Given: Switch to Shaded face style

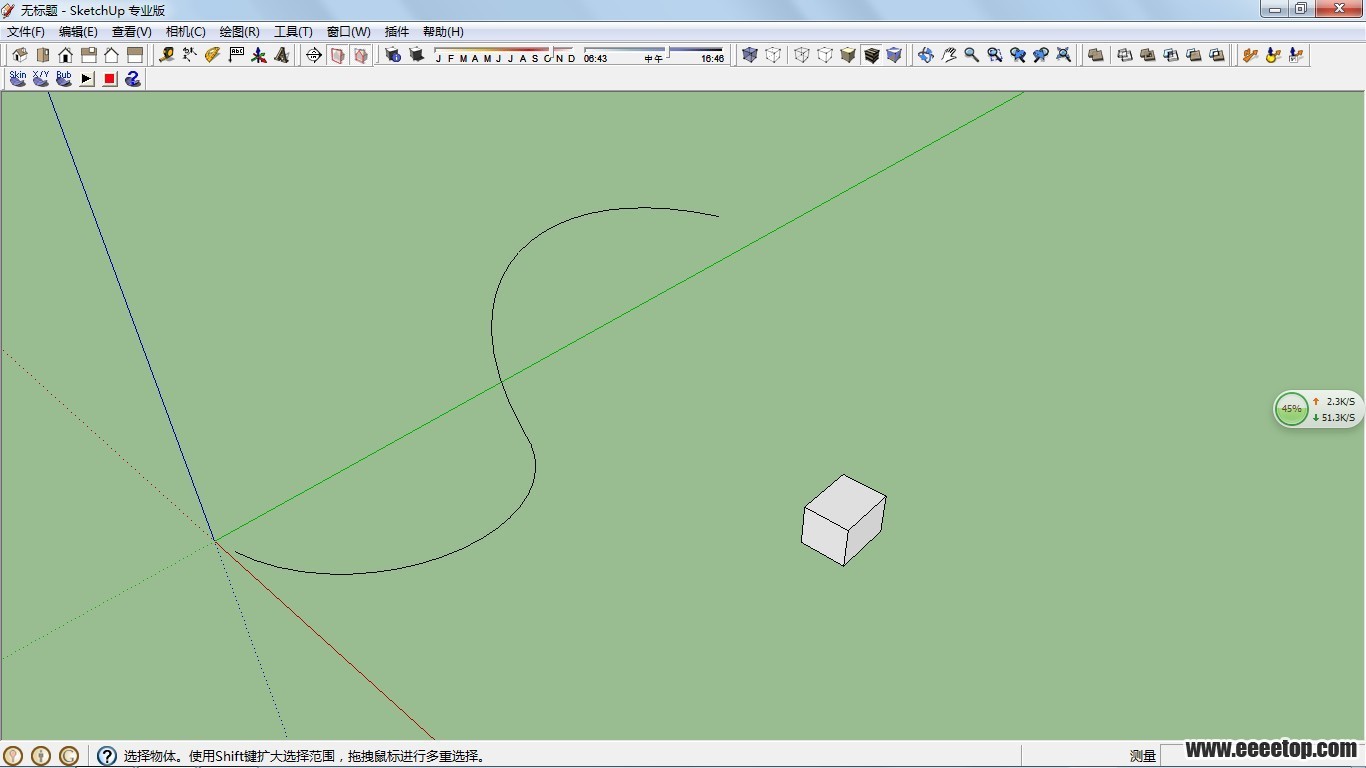Looking at the screenshot, I should (848, 55).
